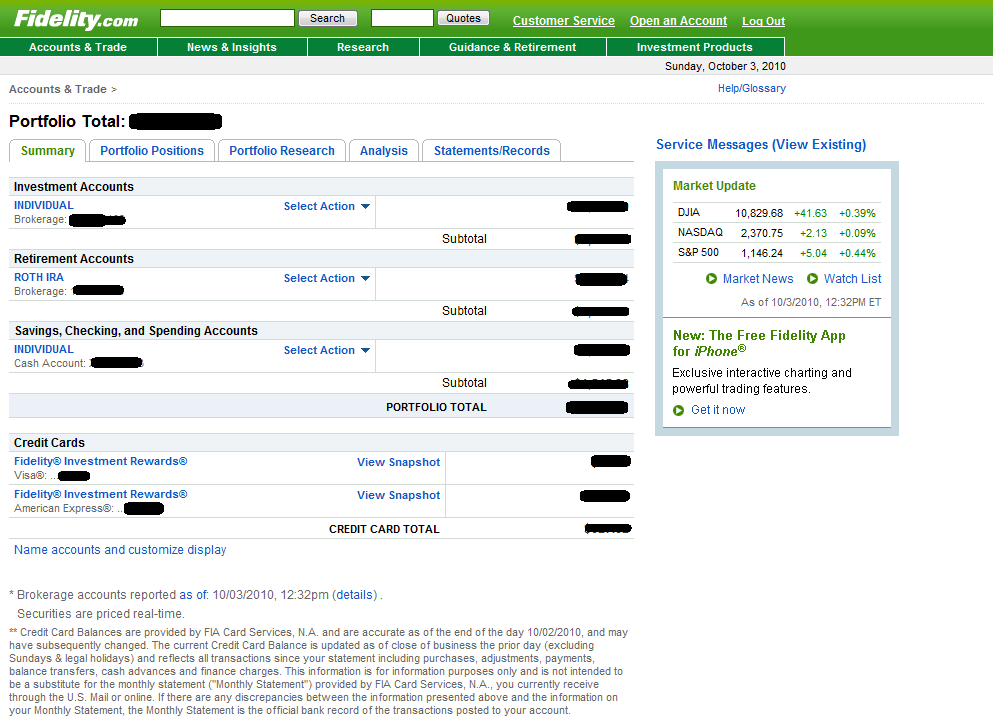The width and height of the screenshot is (993, 716).
Task: Focus the site search input field
Action: (x=227, y=18)
